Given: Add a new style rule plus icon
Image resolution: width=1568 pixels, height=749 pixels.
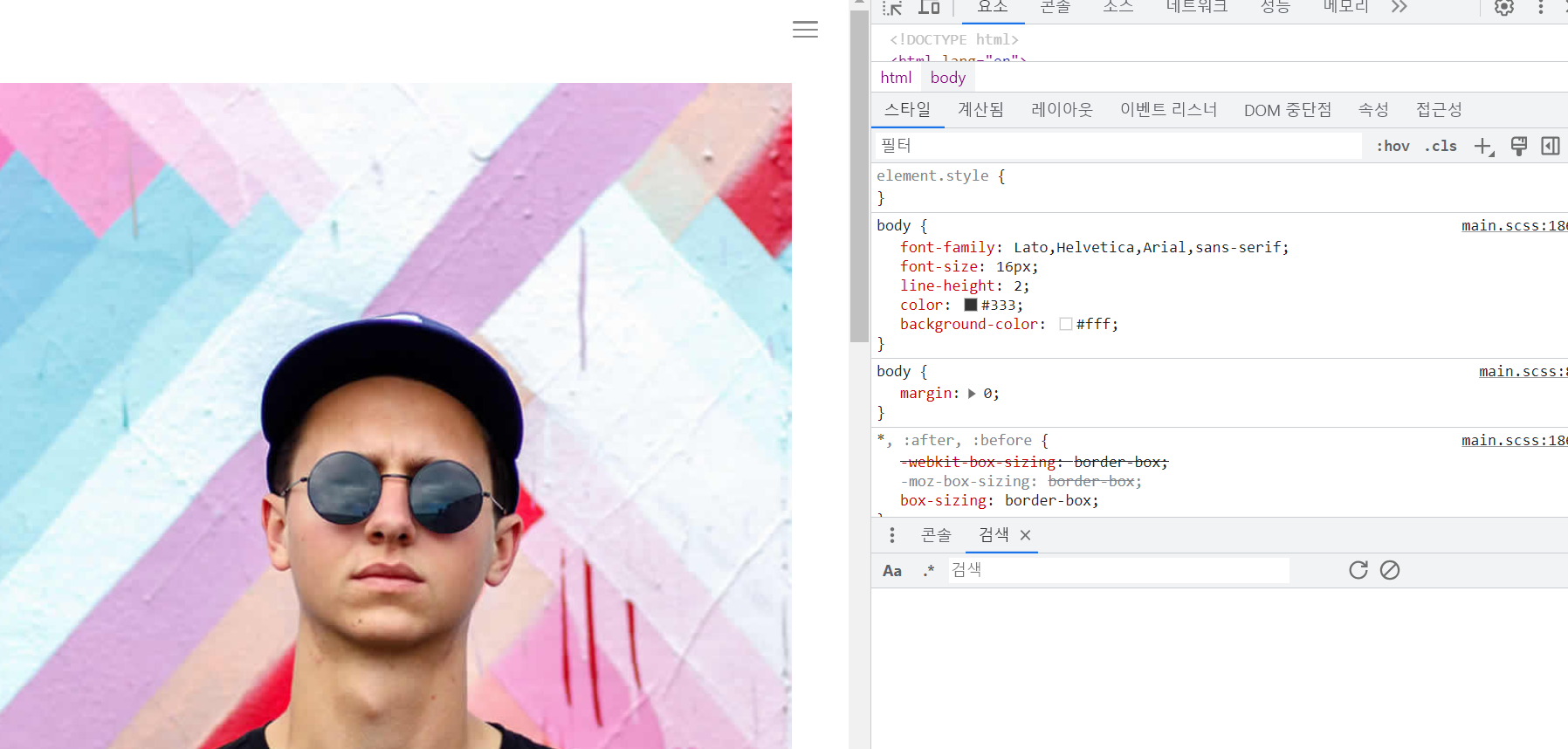Looking at the screenshot, I should click(1484, 147).
